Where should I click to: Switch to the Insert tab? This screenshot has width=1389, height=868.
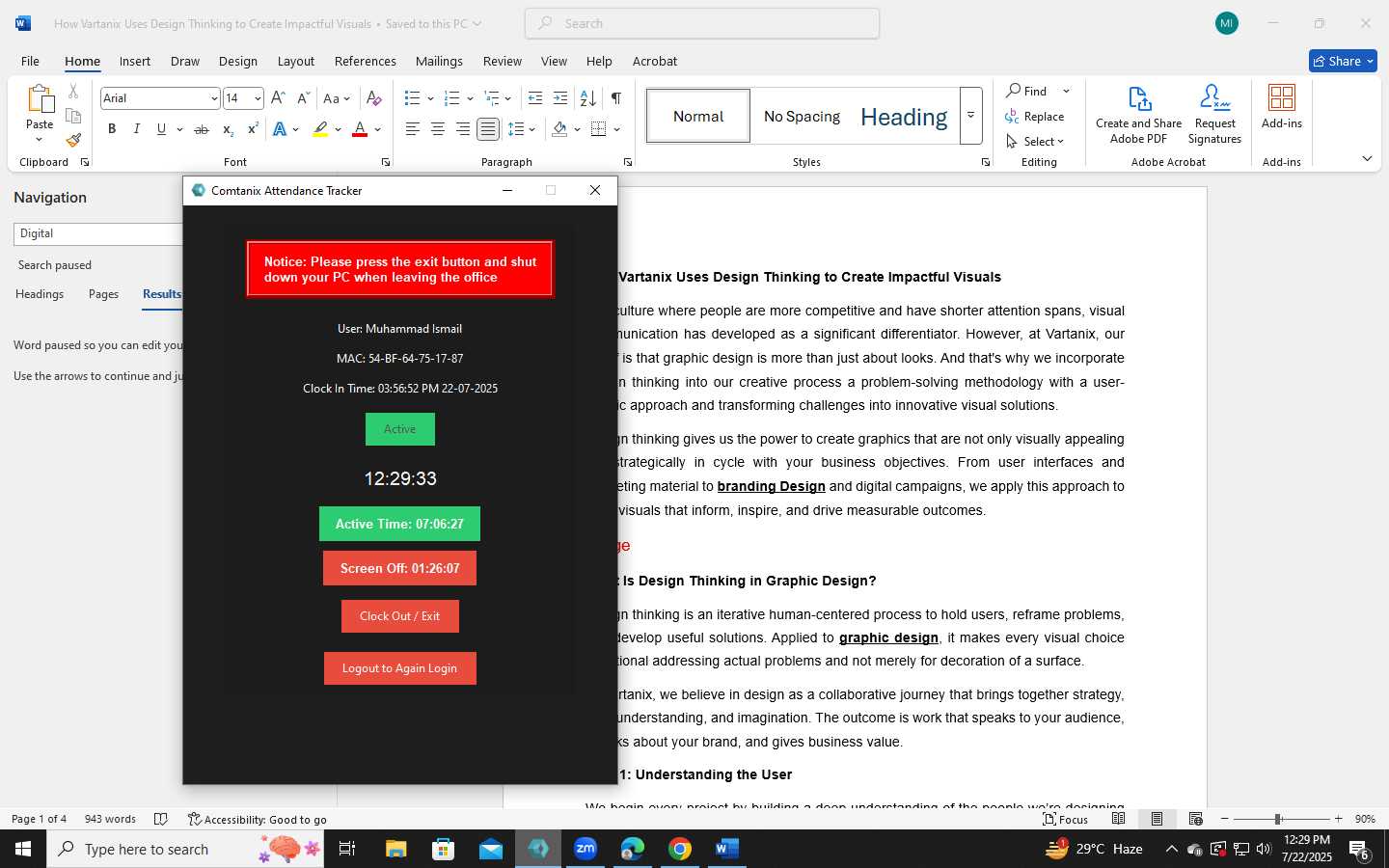pos(135,61)
